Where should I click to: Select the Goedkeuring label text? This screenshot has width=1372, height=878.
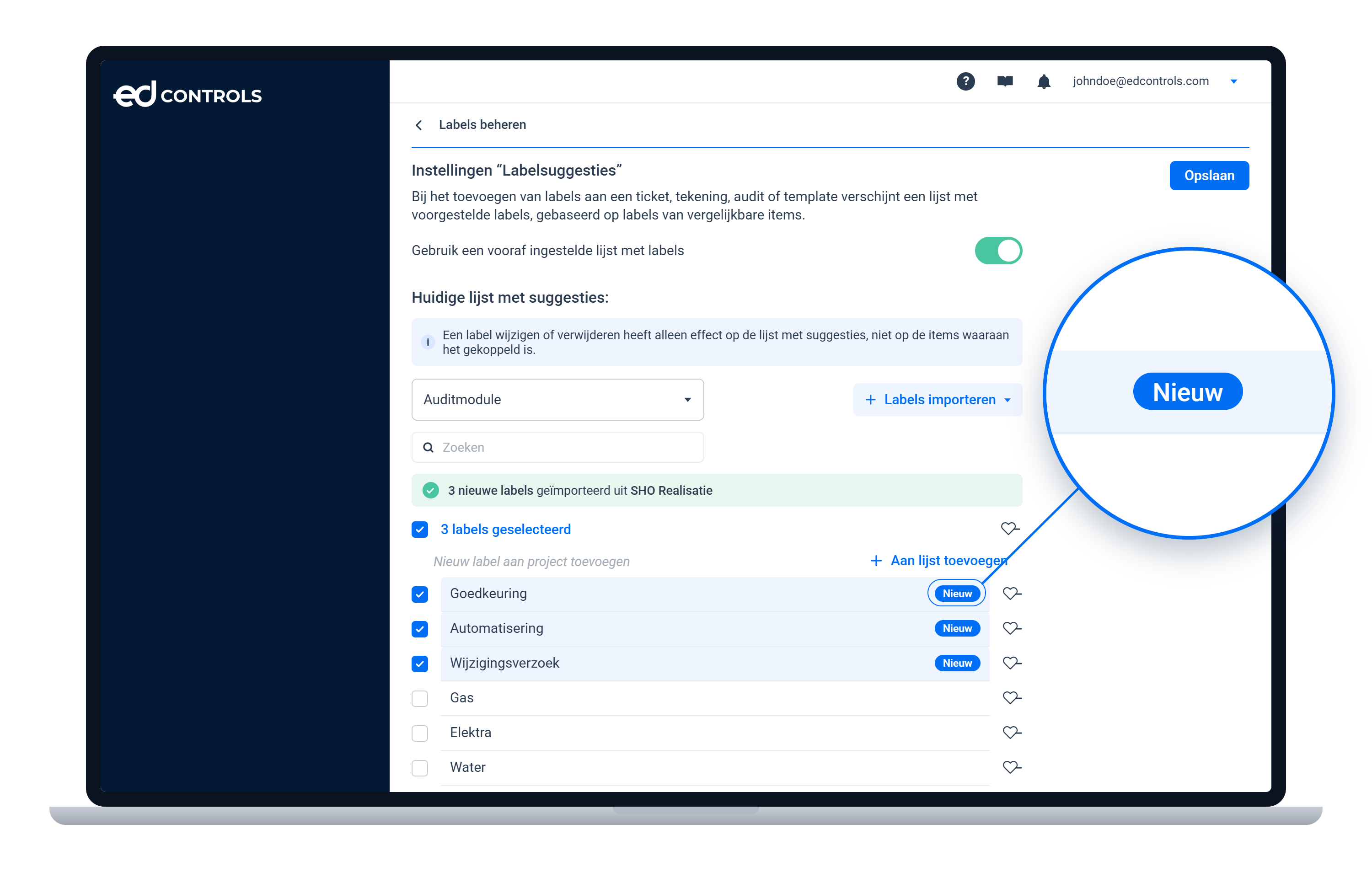point(488,594)
